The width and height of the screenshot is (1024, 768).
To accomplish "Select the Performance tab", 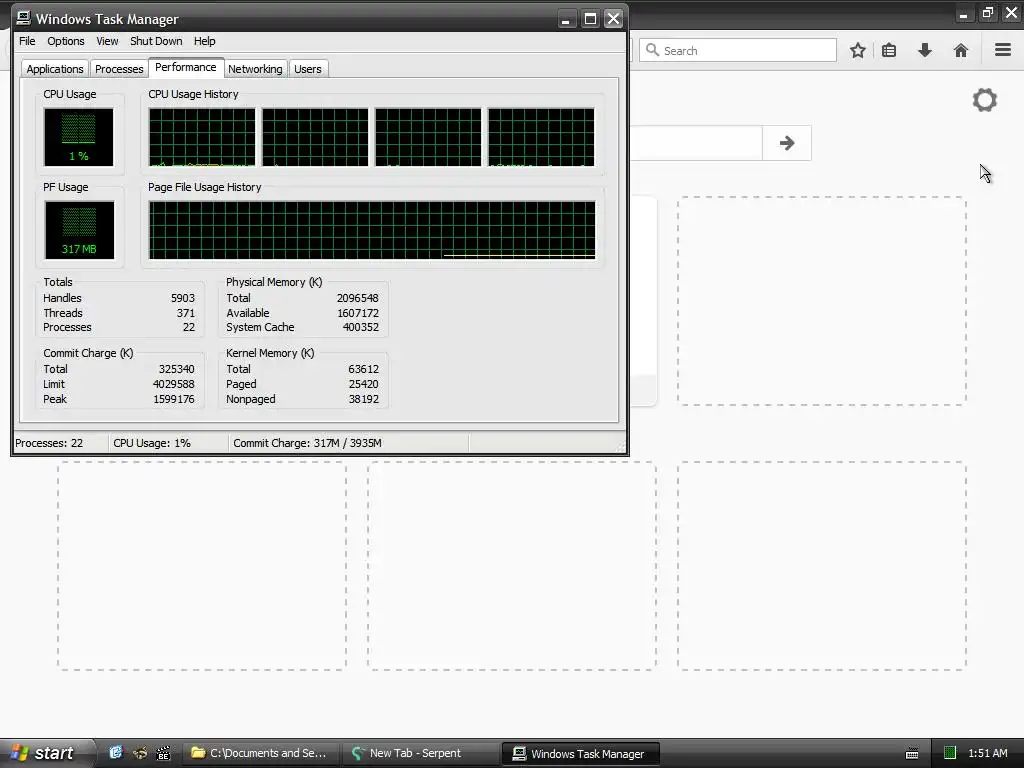I will pos(185,67).
